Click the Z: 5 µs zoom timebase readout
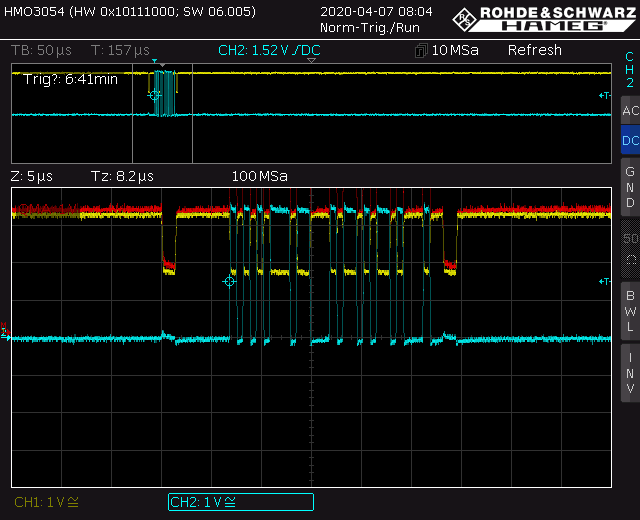640x520 pixels. coord(31,176)
